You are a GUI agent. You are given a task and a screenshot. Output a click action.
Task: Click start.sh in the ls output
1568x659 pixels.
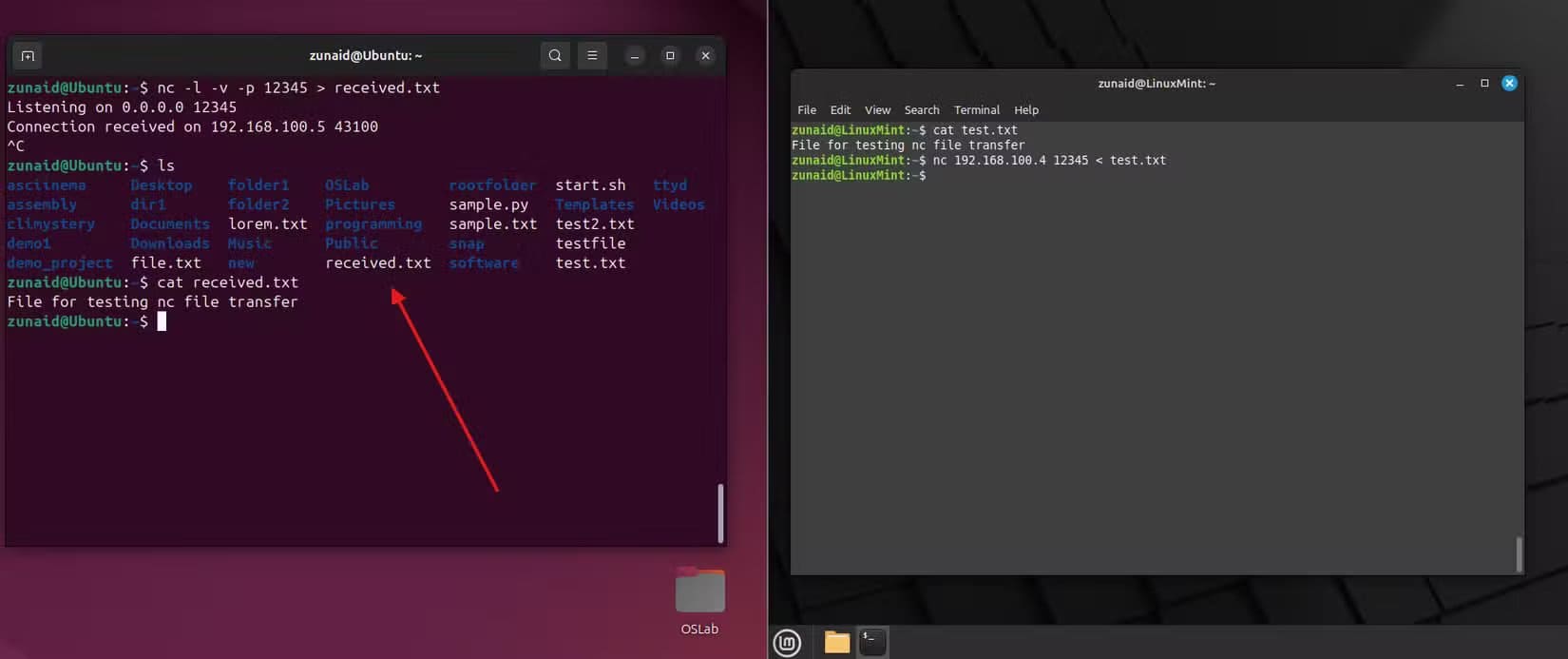(591, 185)
